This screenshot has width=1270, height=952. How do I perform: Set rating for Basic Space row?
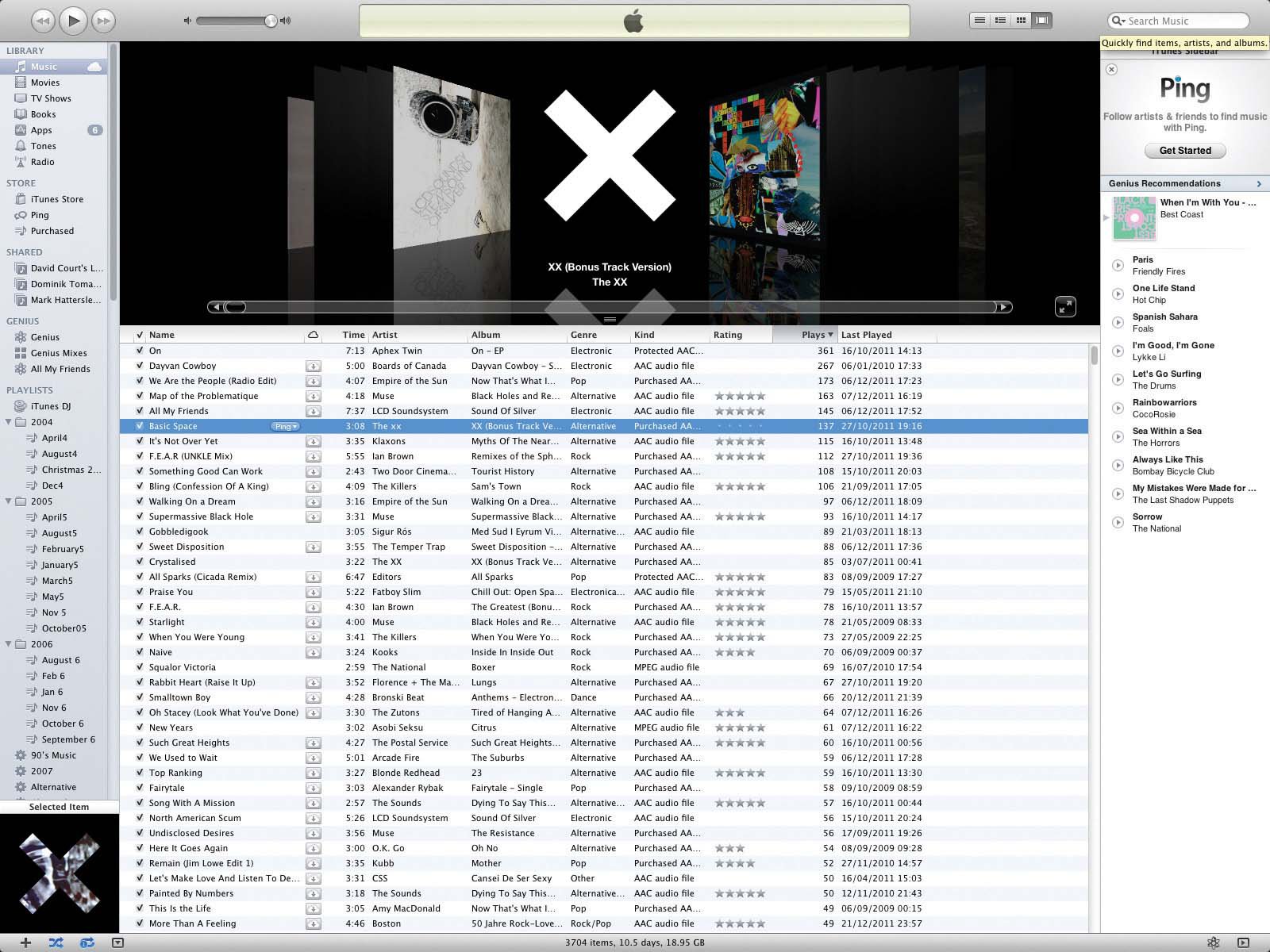[739, 426]
